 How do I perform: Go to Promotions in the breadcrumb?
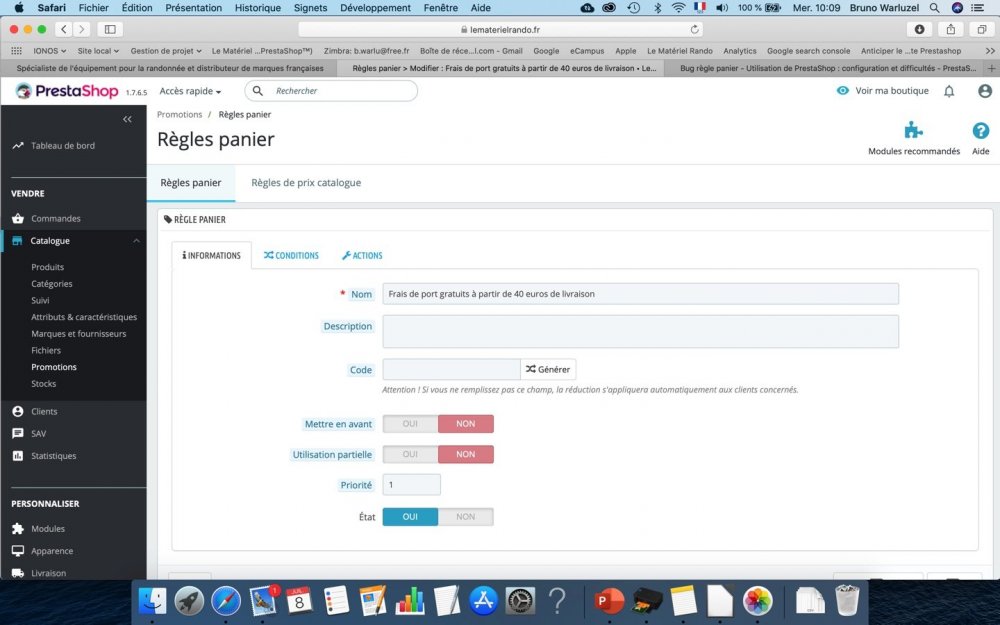coord(179,115)
